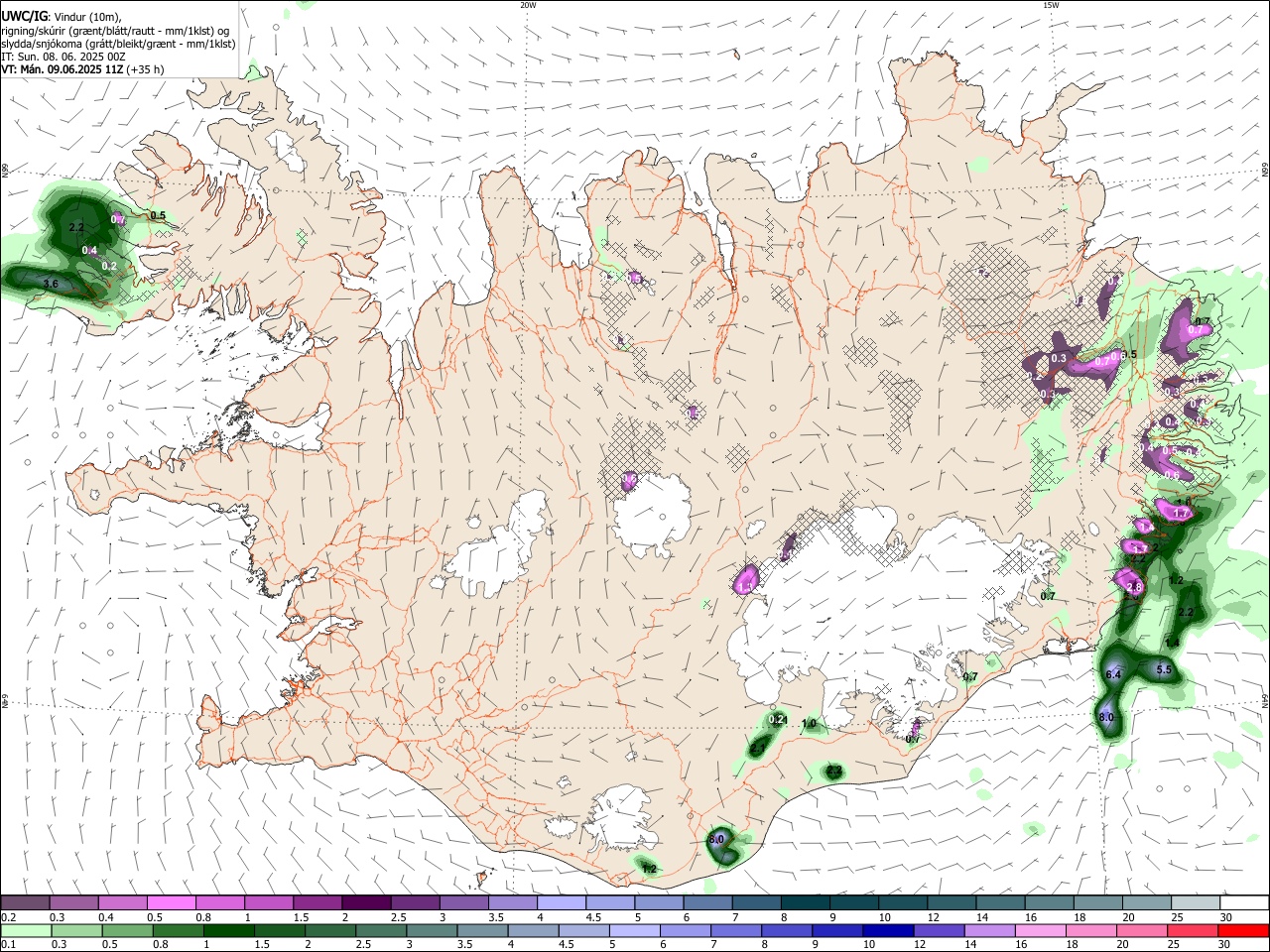Pick the light green 0.3 swatch in lower legend row
1270x952 pixels.
(75, 930)
